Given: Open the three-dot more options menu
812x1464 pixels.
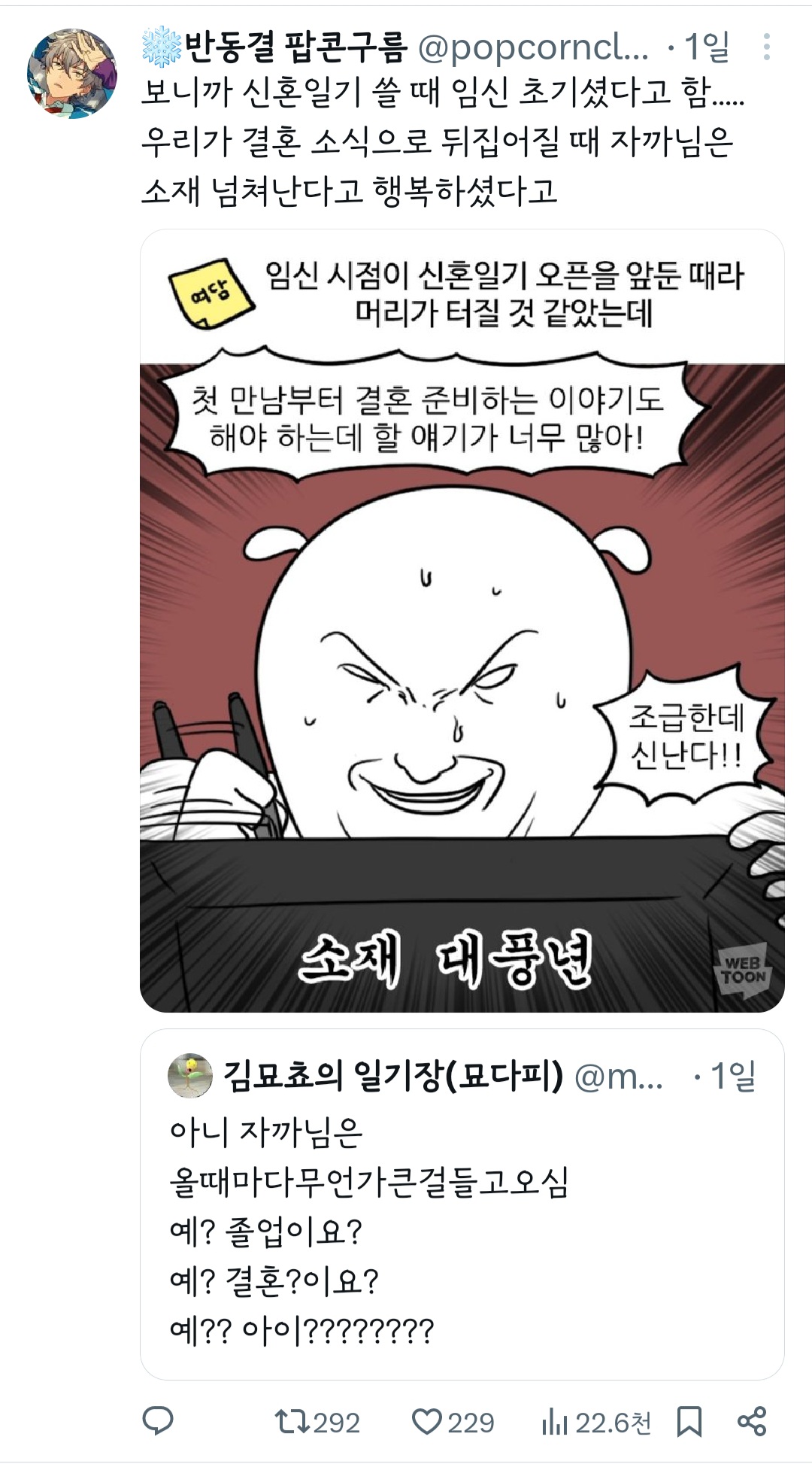Looking at the screenshot, I should [x=766, y=47].
